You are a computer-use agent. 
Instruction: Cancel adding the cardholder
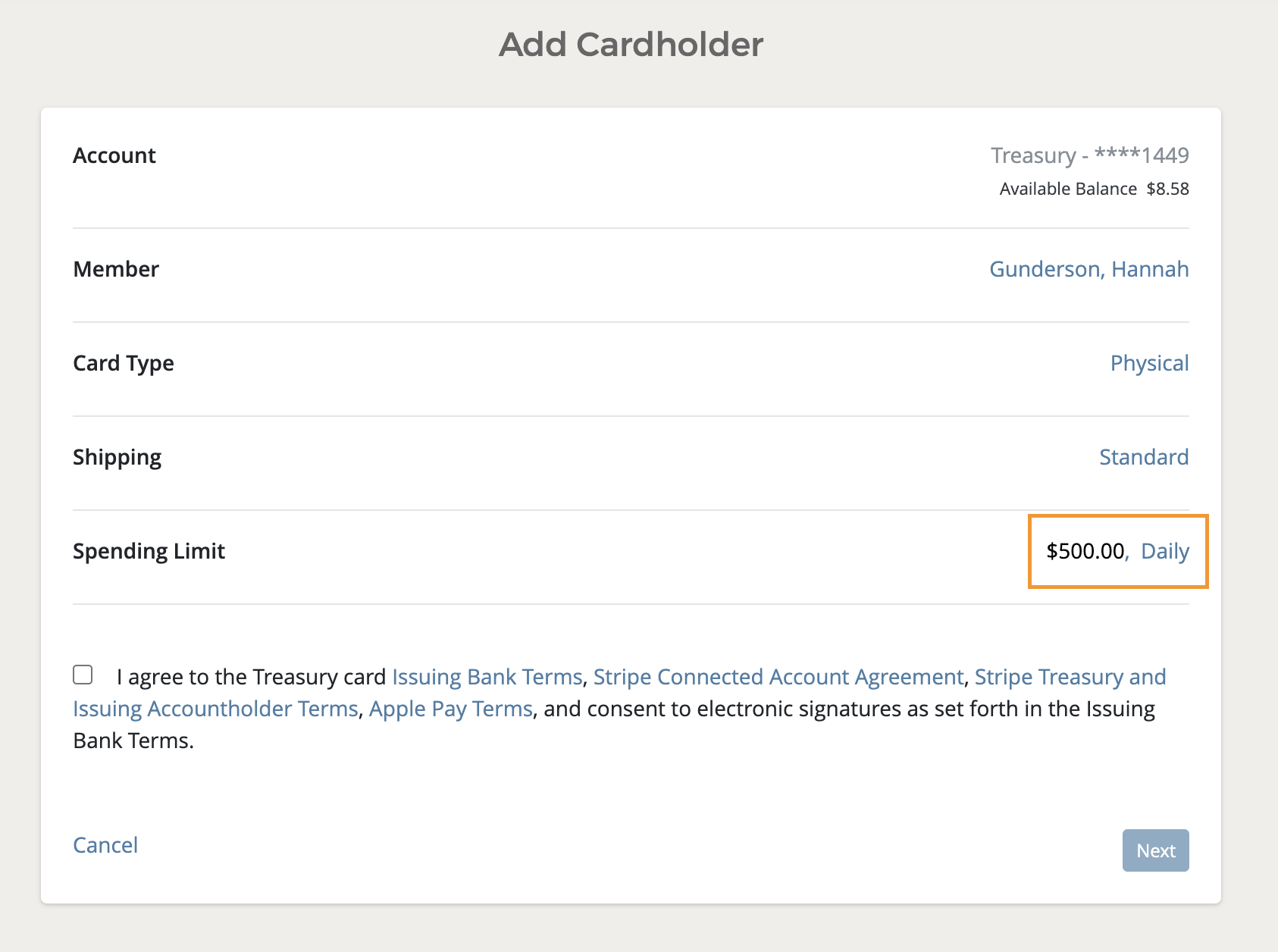pyautogui.click(x=105, y=845)
